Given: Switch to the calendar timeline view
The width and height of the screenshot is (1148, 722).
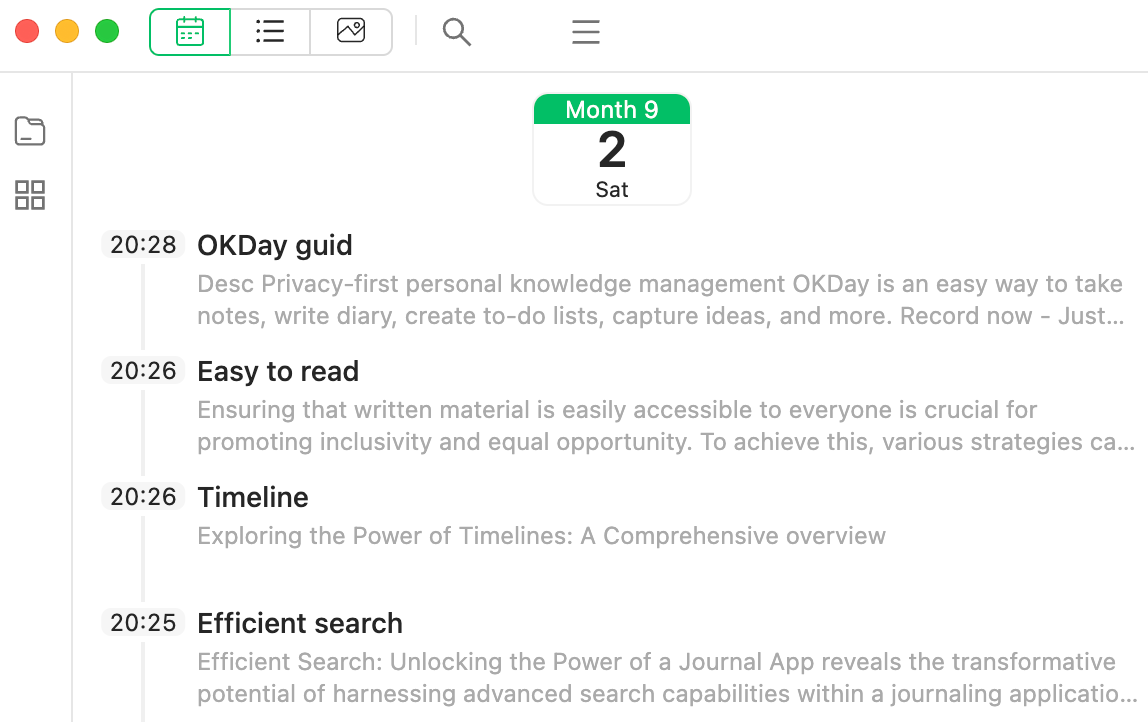Looking at the screenshot, I should [190, 32].
